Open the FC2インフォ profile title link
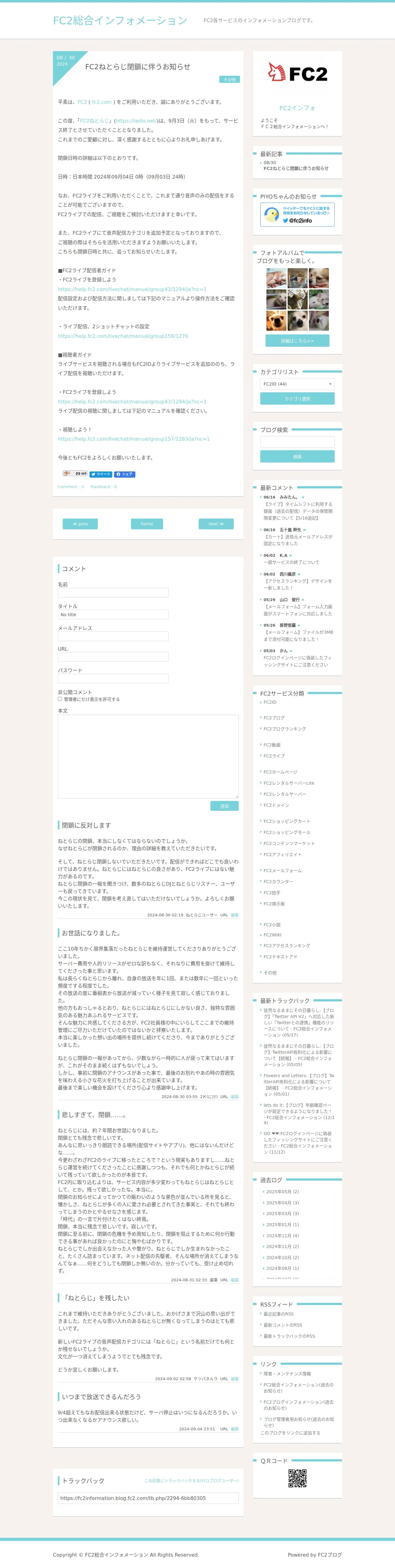 coord(297,108)
